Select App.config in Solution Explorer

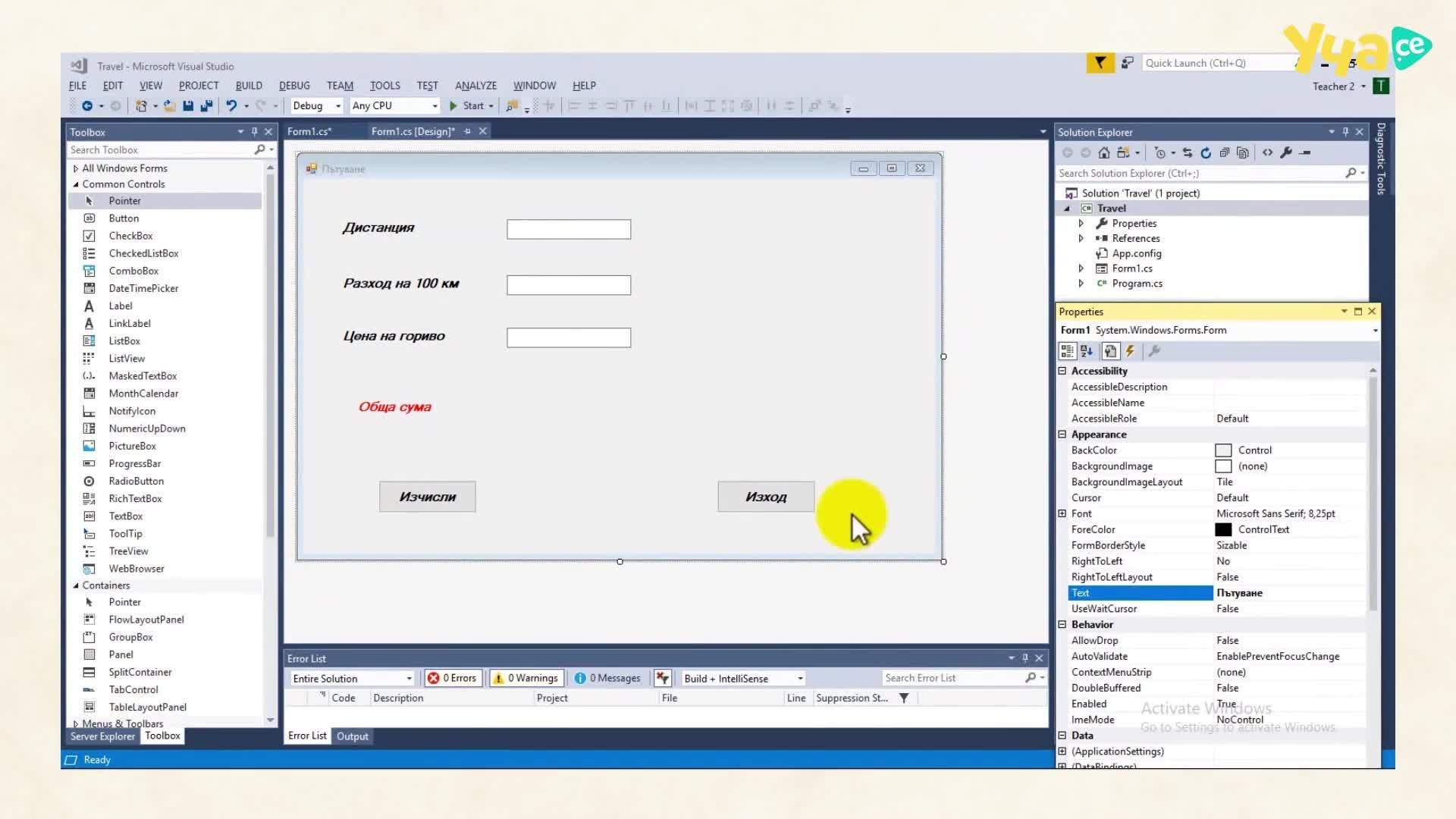tap(1136, 253)
